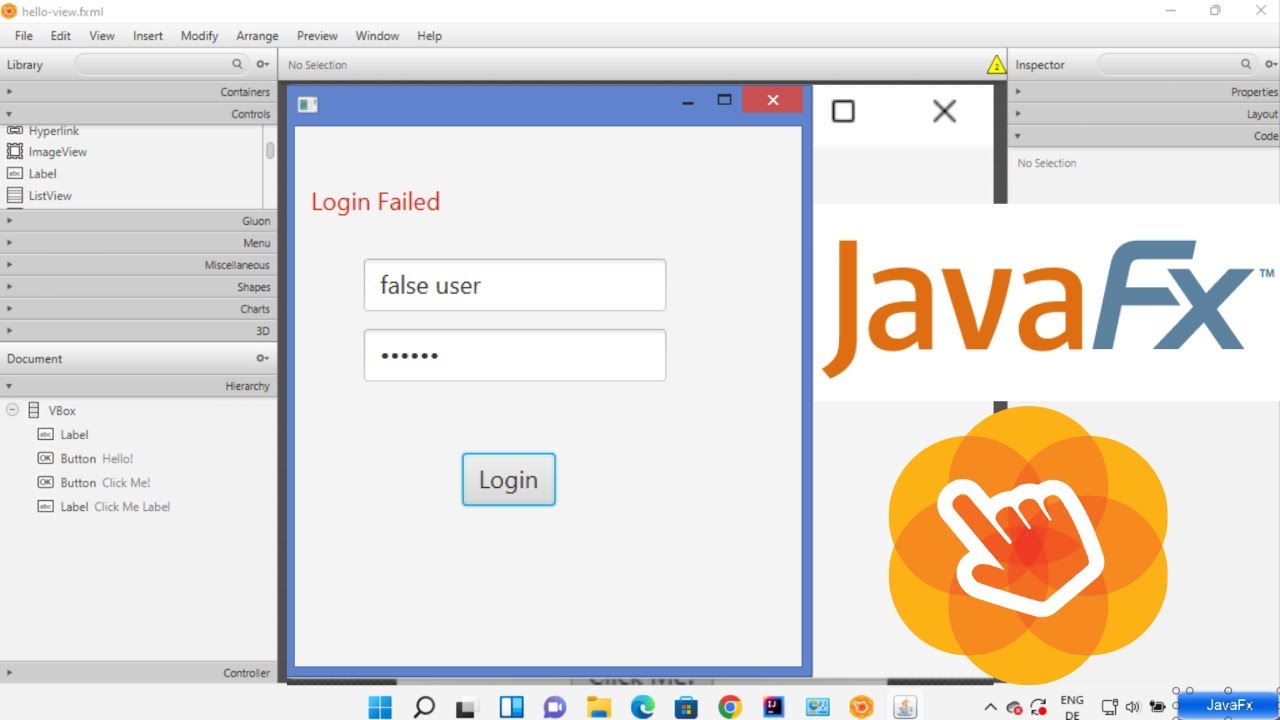The height and width of the screenshot is (720, 1280).
Task: Open the Help menu
Action: [x=429, y=36]
